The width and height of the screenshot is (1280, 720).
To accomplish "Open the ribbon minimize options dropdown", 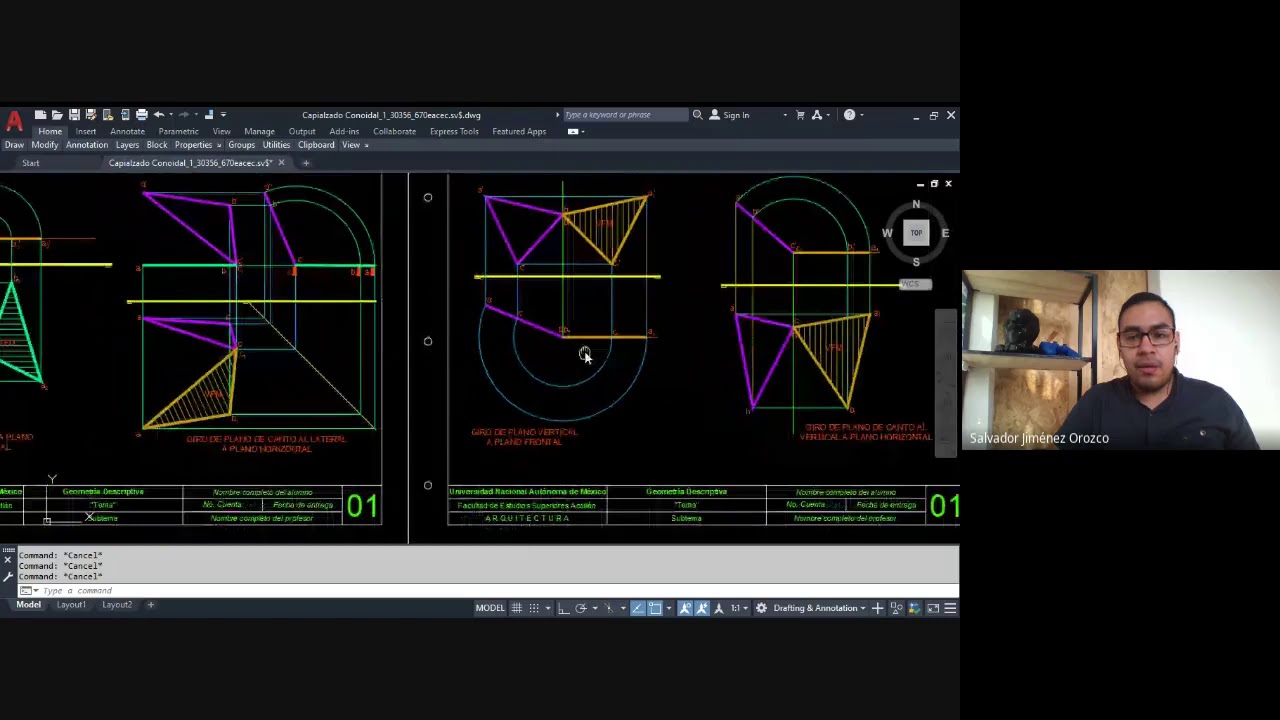I will pos(584,131).
